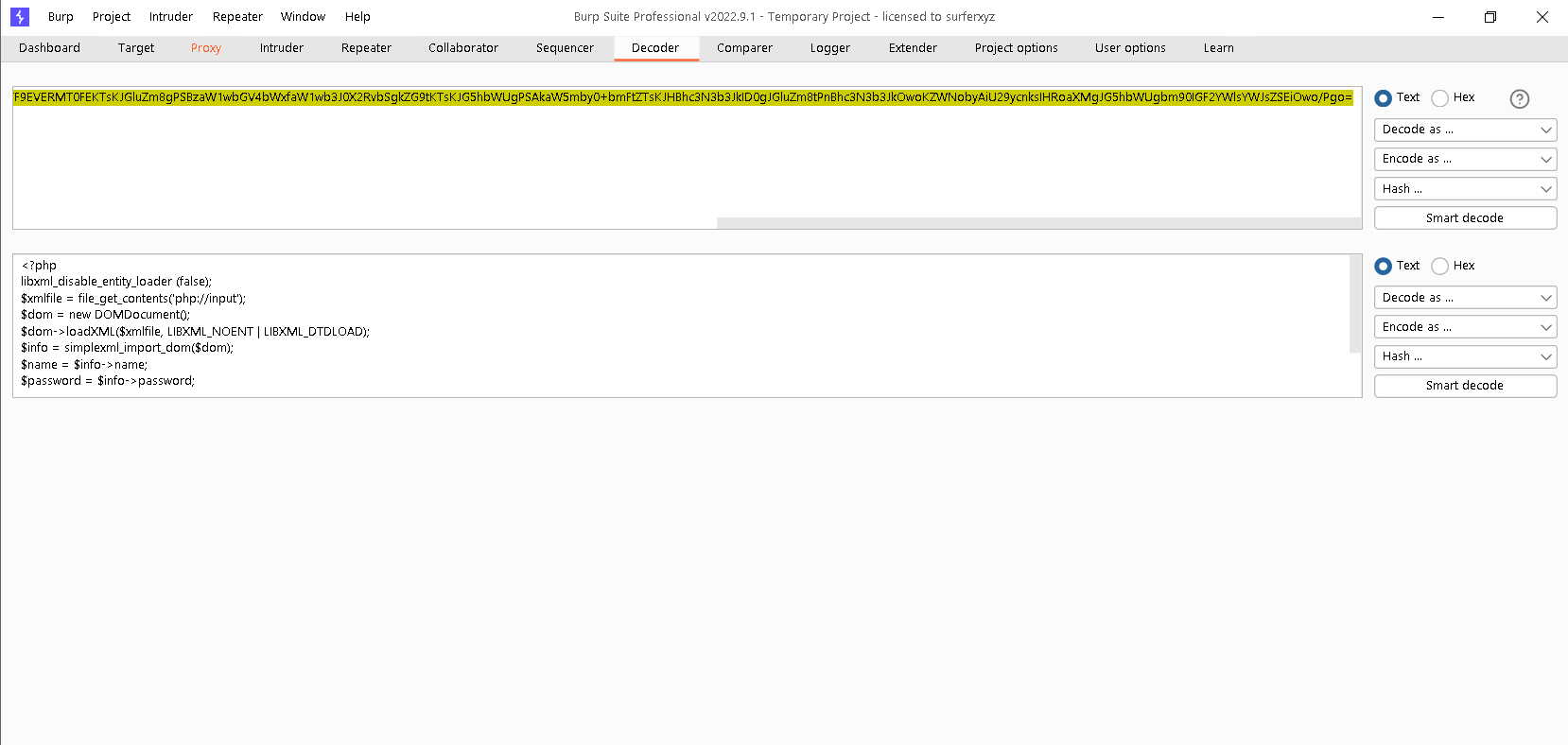Switch to the Target tab
The height and width of the screenshot is (745, 1568).
tap(136, 48)
